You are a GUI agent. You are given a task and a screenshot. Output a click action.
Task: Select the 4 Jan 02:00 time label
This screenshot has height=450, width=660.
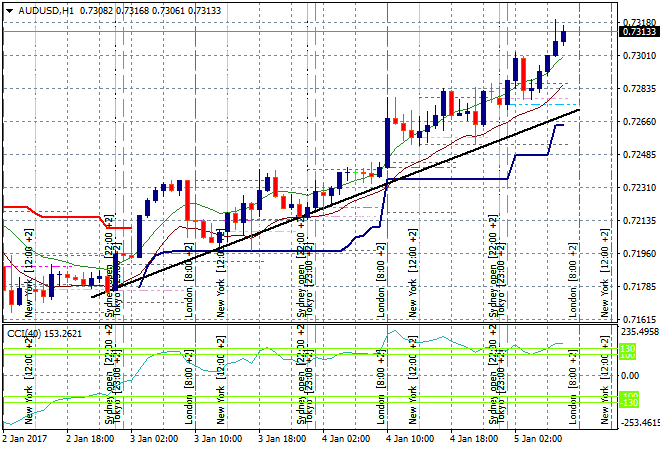[x=347, y=438]
